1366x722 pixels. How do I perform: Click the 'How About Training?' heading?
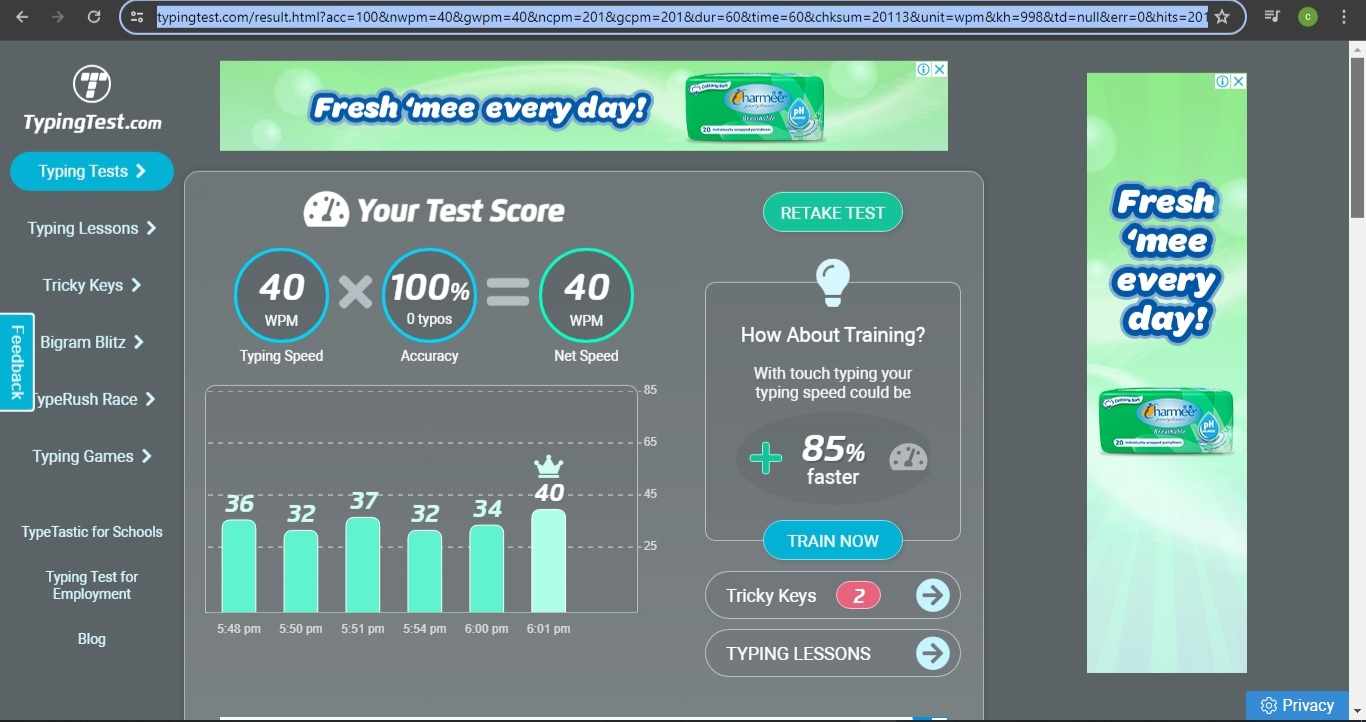[x=833, y=335]
